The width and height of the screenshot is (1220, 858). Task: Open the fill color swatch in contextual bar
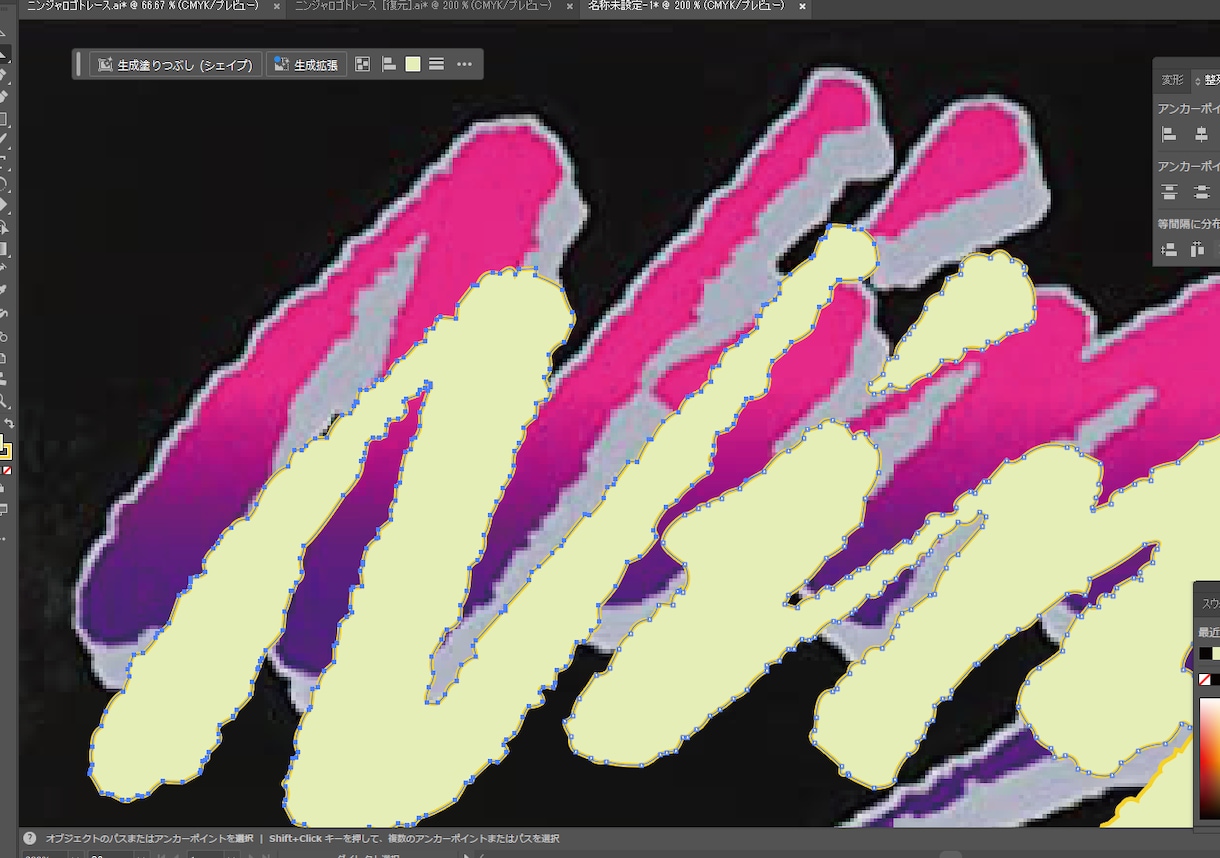point(413,65)
